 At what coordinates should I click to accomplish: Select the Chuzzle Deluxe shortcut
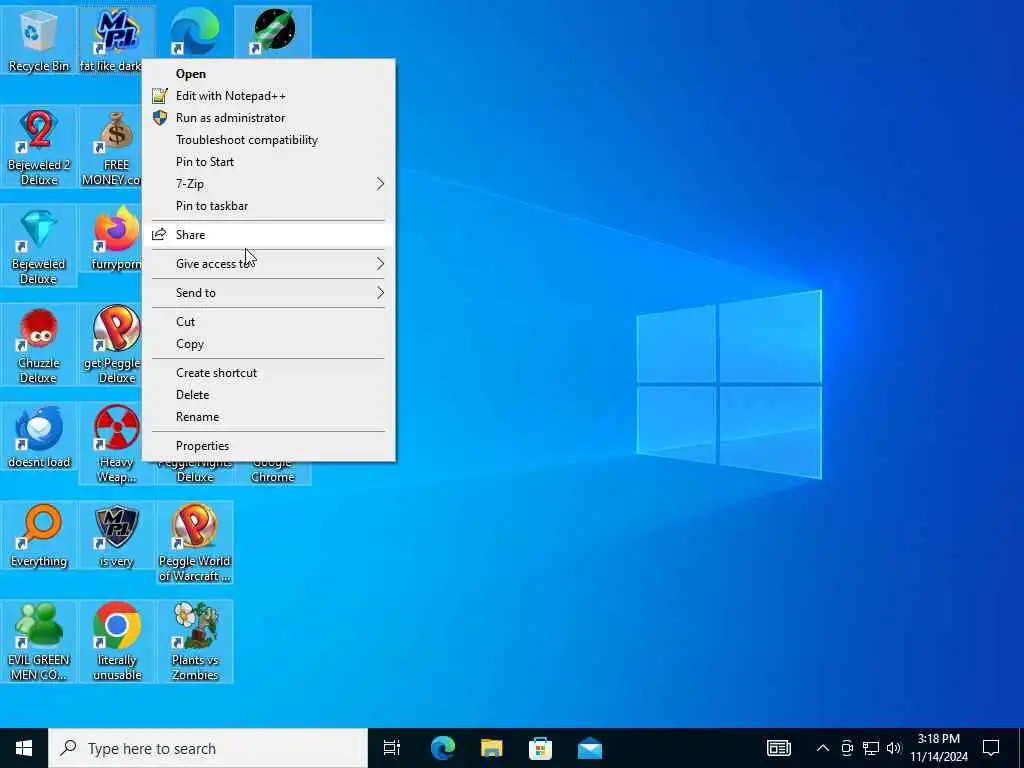pos(39,345)
